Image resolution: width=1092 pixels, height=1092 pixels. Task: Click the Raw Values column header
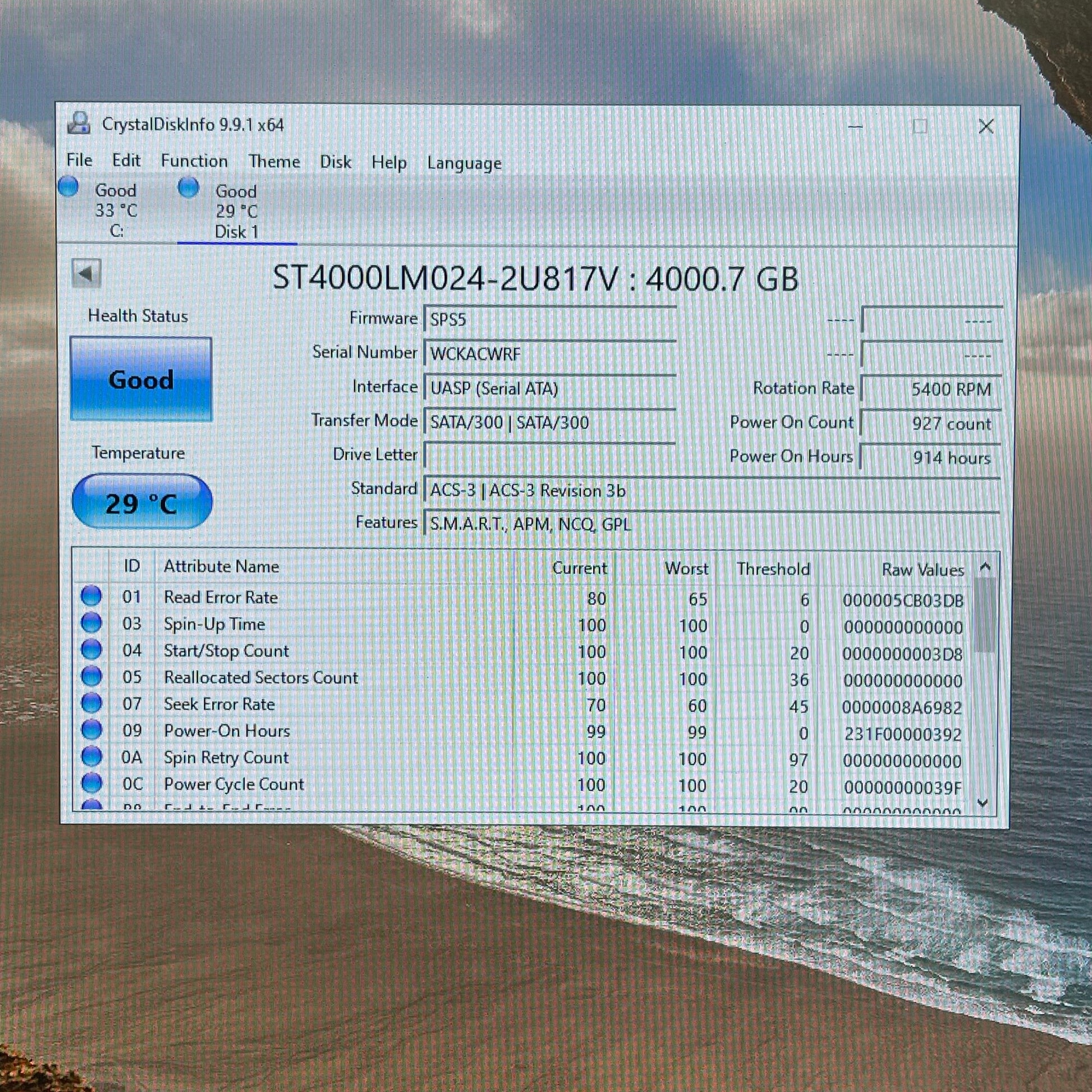coord(923,569)
